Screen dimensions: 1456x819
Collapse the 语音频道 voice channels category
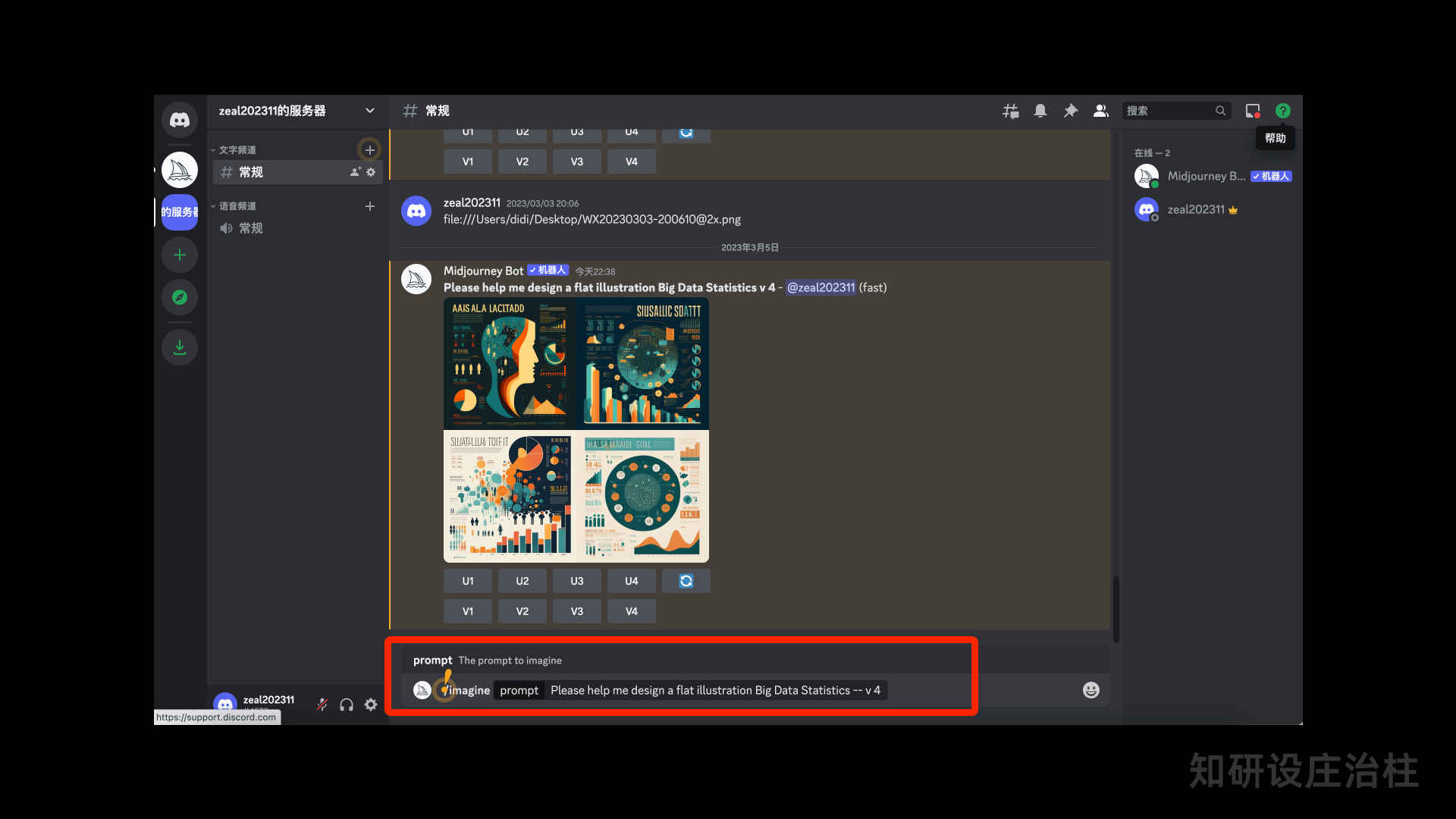pos(237,206)
